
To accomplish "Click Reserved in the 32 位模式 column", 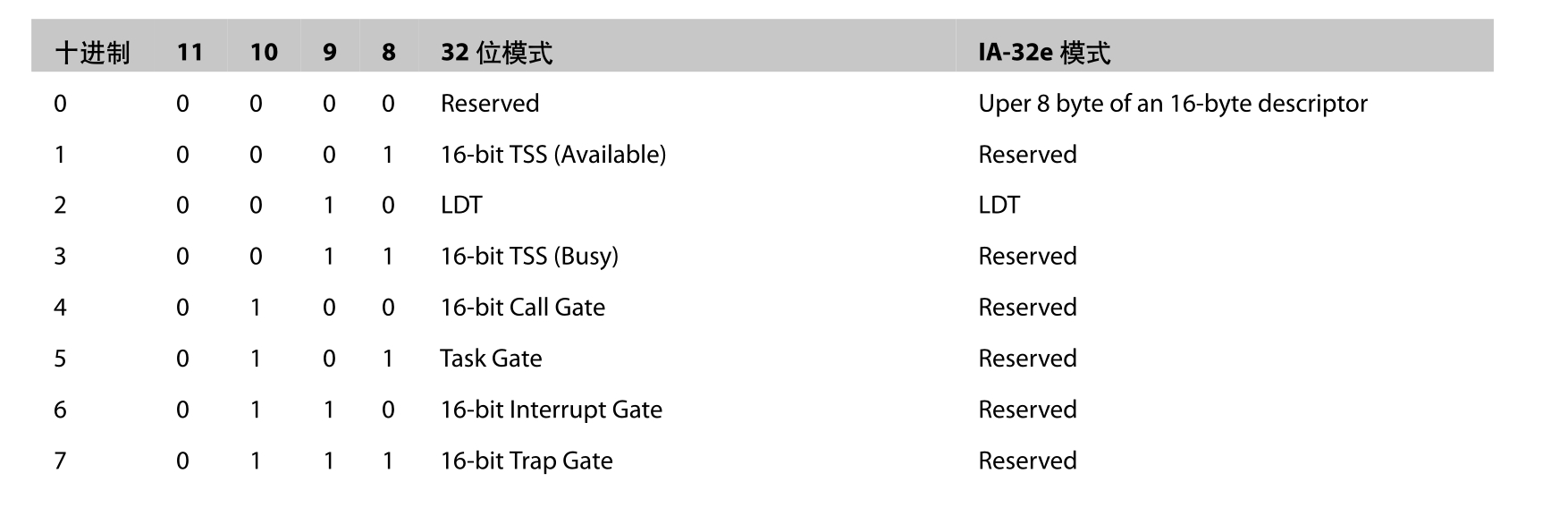I will (490, 104).
